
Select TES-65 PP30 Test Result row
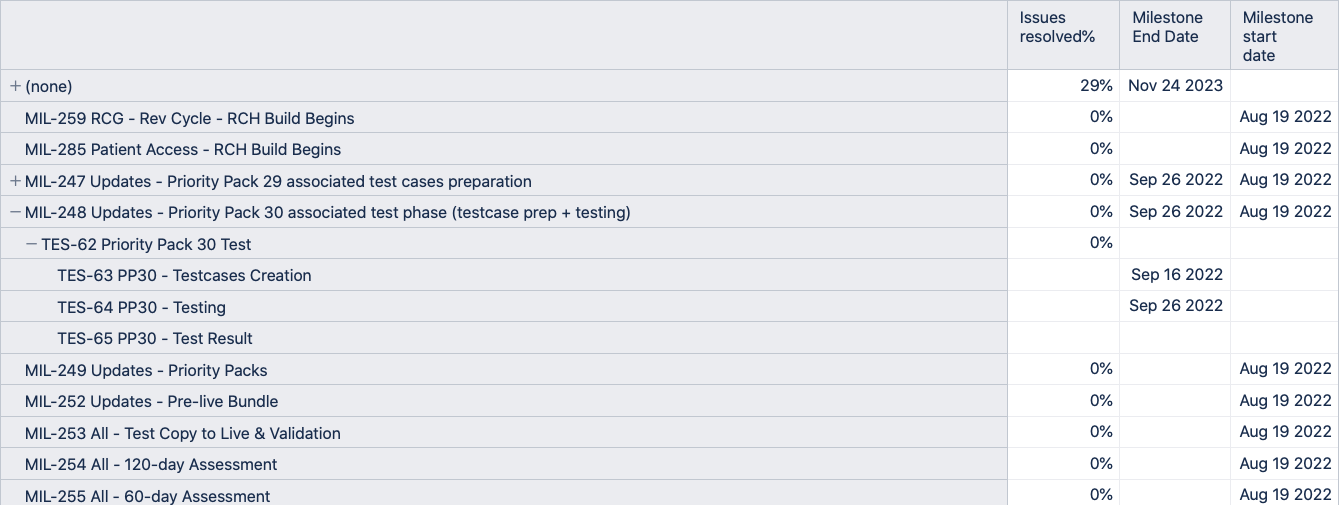pyautogui.click(x=155, y=339)
